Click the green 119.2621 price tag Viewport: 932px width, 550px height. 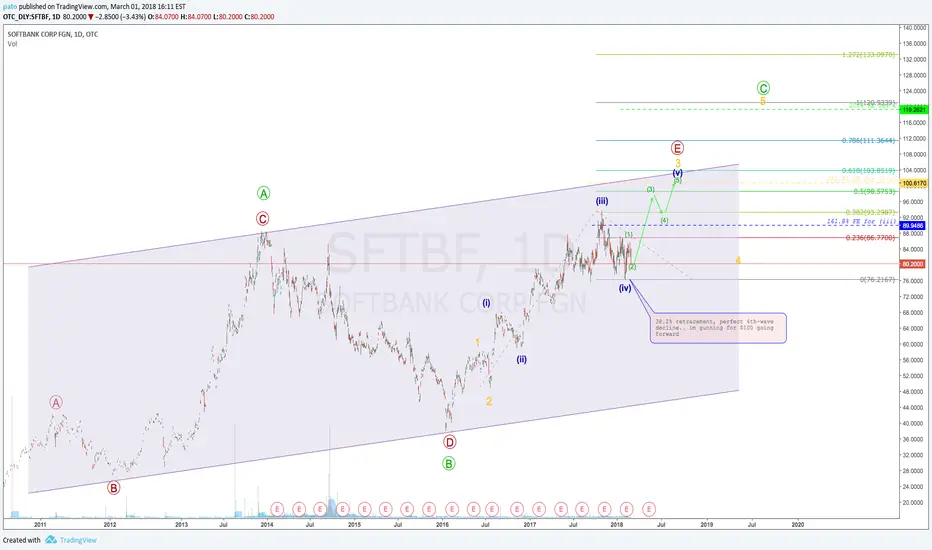pos(914,109)
